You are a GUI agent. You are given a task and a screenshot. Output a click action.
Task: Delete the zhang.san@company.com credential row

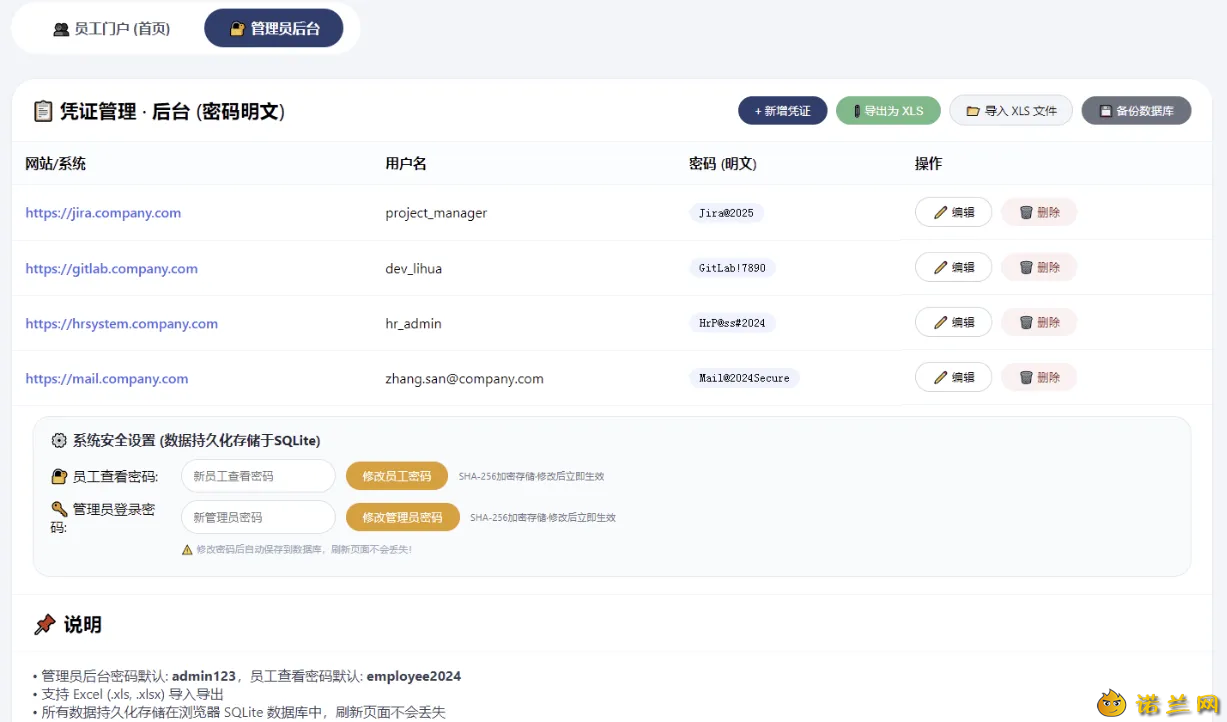[1039, 377]
